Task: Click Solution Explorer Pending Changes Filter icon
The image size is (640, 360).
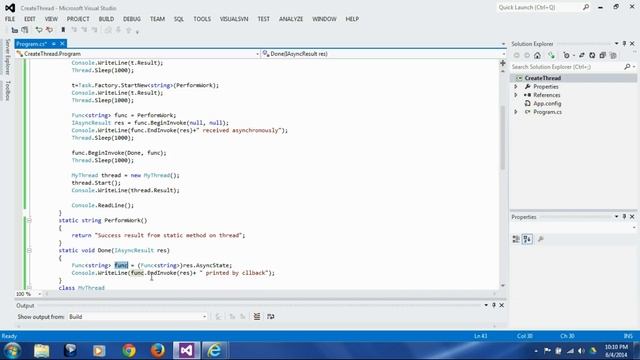Action: point(567,56)
